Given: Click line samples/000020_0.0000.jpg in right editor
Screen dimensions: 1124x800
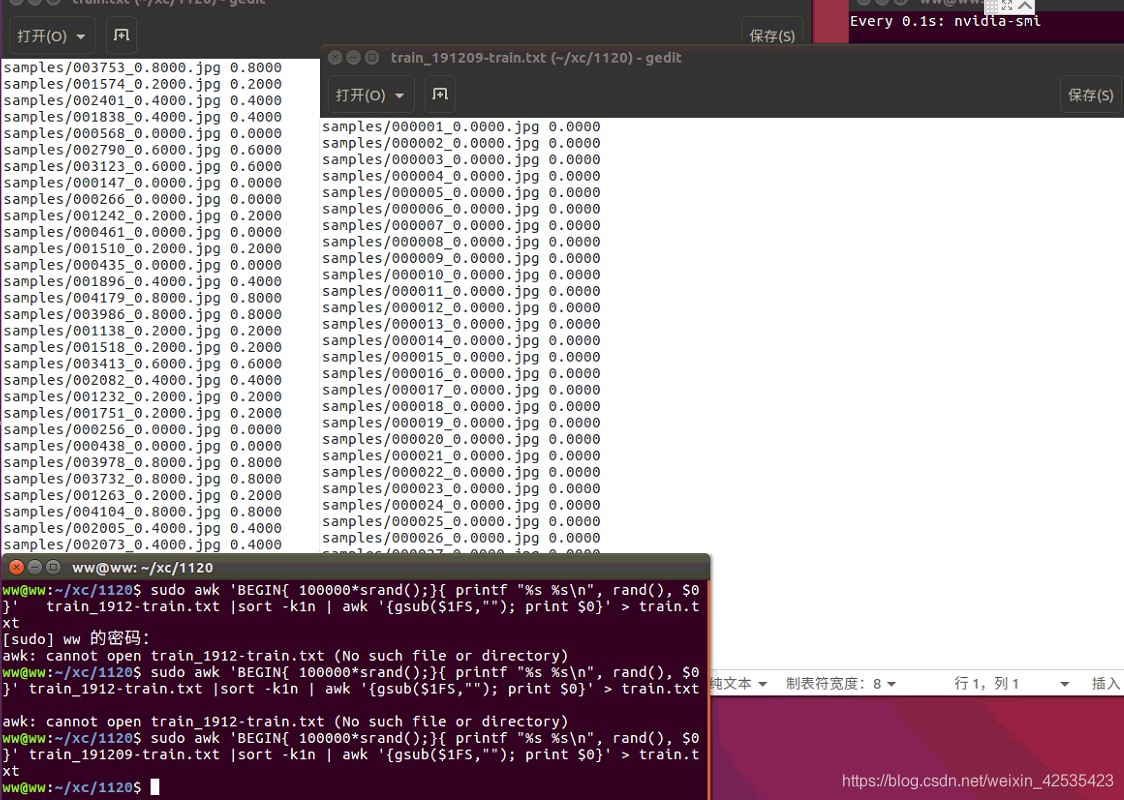Looking at the screenshot, I should point(461,439).
